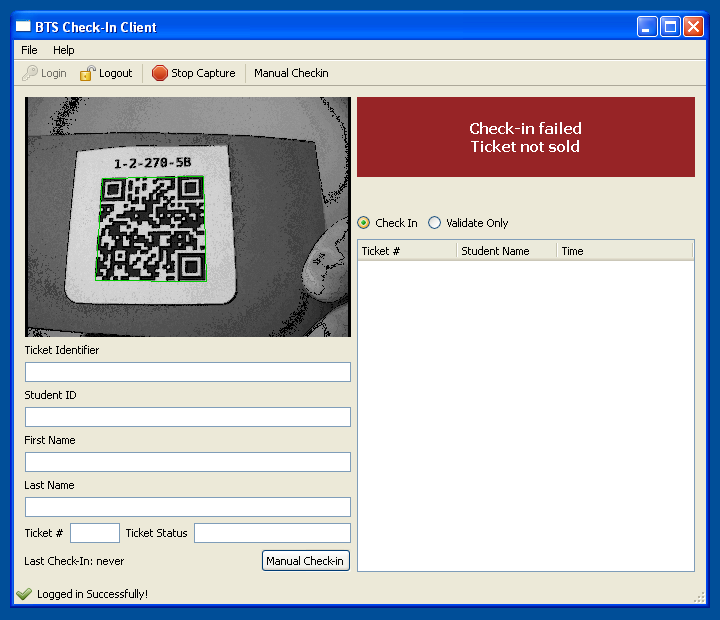This screenshot has height=620, width=720.
Task: Click the window resize grip corner
Action: pyautogui.click(x=699, y=597)
